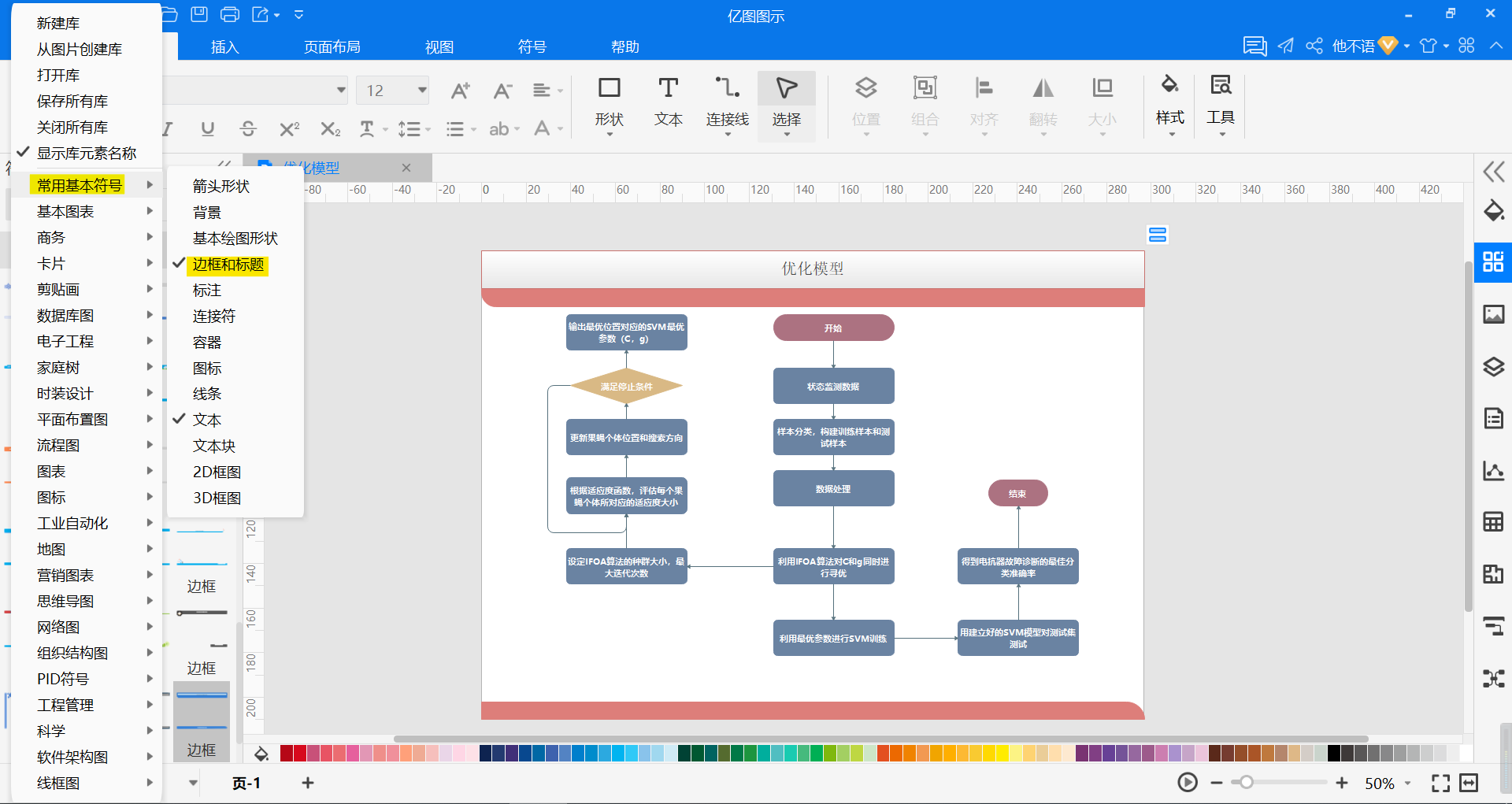The height and width of the screenshot is (804, 1512).
Task: Collapse the right panel chevrons
Action: coord(1493,172)
